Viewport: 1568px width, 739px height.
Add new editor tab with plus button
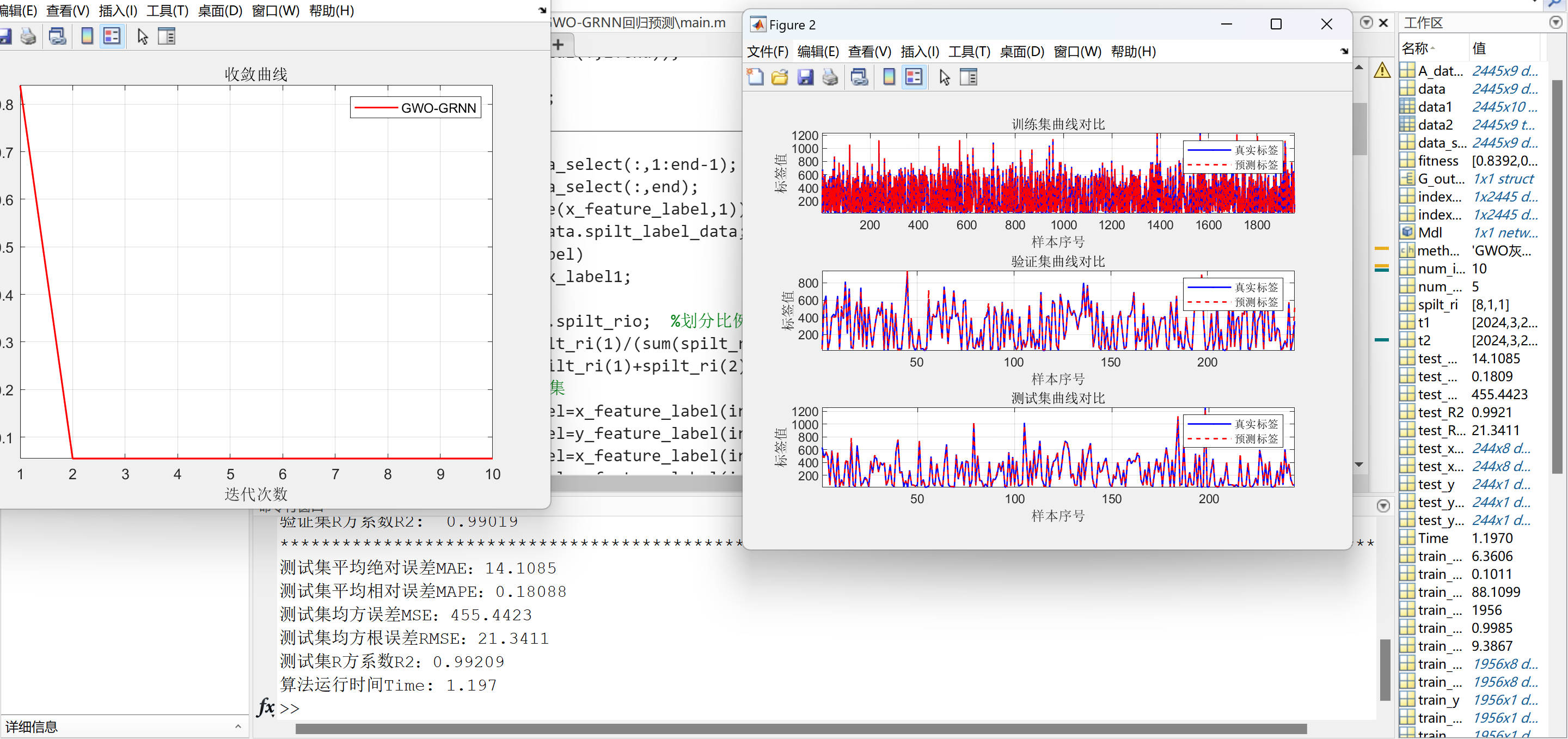tap(558, 45)
